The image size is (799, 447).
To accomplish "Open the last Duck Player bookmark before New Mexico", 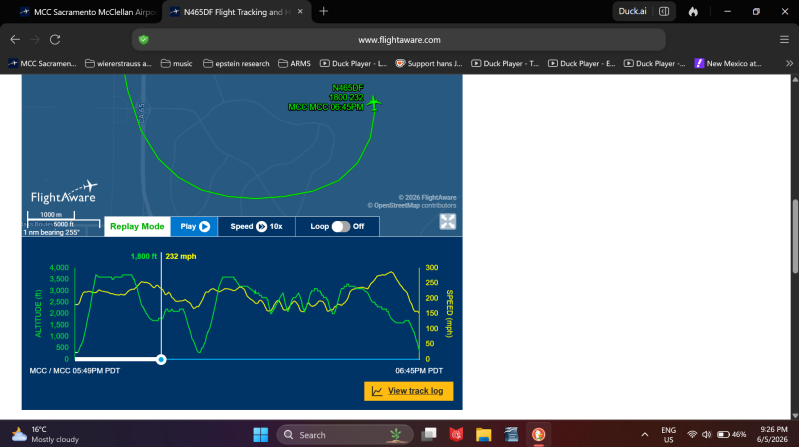I will 655,64.
